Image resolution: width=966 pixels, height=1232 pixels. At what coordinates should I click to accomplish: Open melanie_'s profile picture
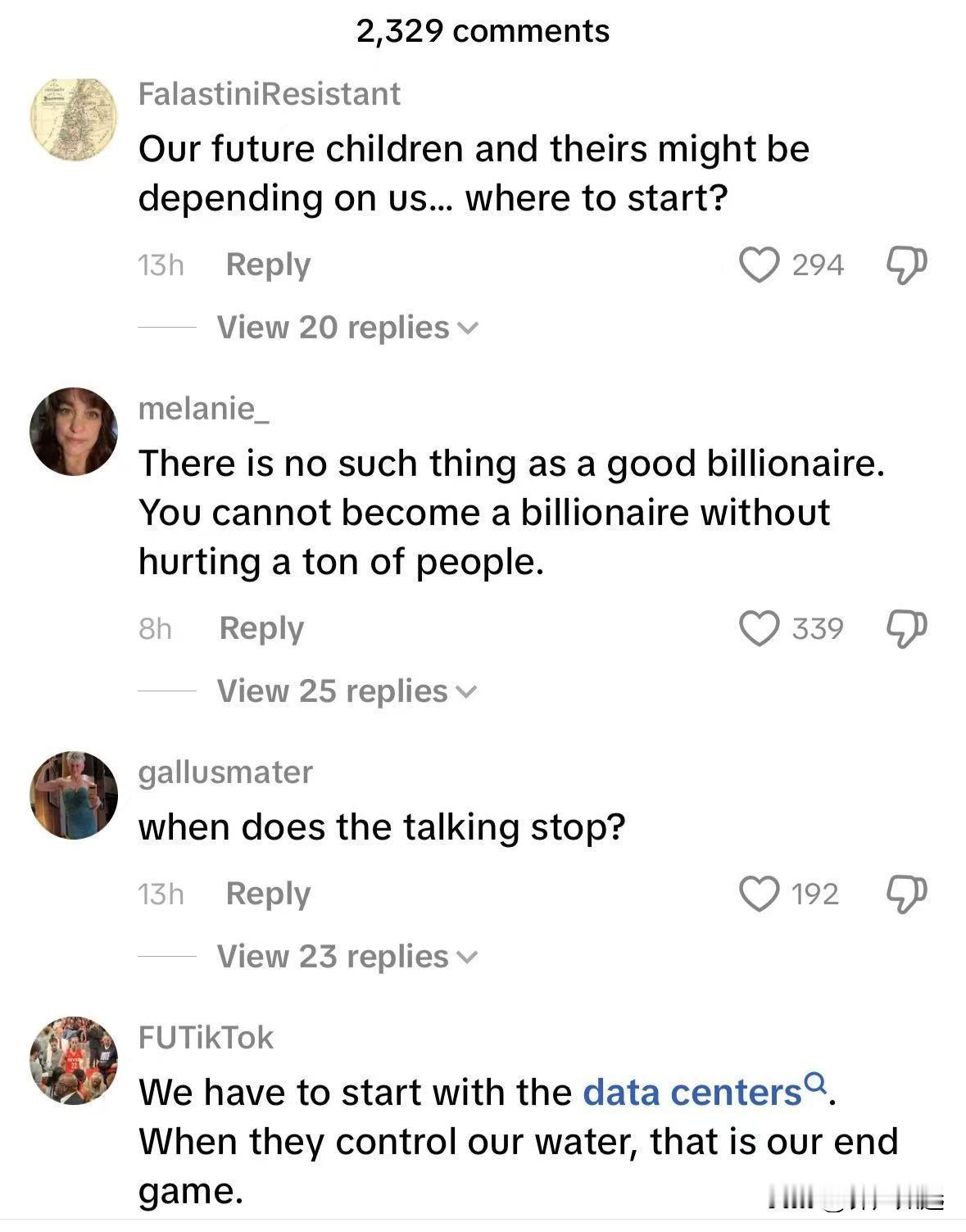tap(74, 432)
